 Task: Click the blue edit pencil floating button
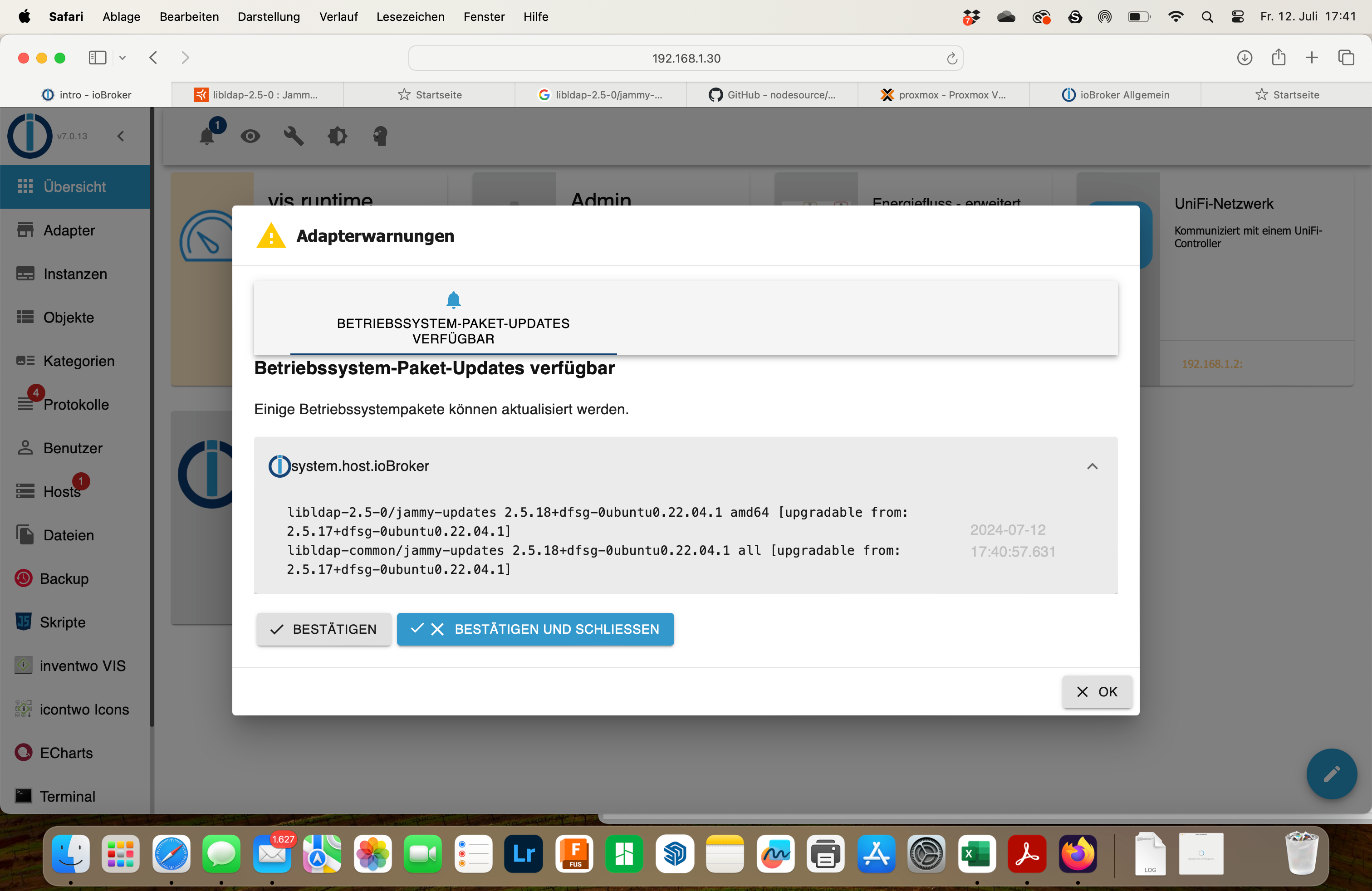(x=1331, y=774)
